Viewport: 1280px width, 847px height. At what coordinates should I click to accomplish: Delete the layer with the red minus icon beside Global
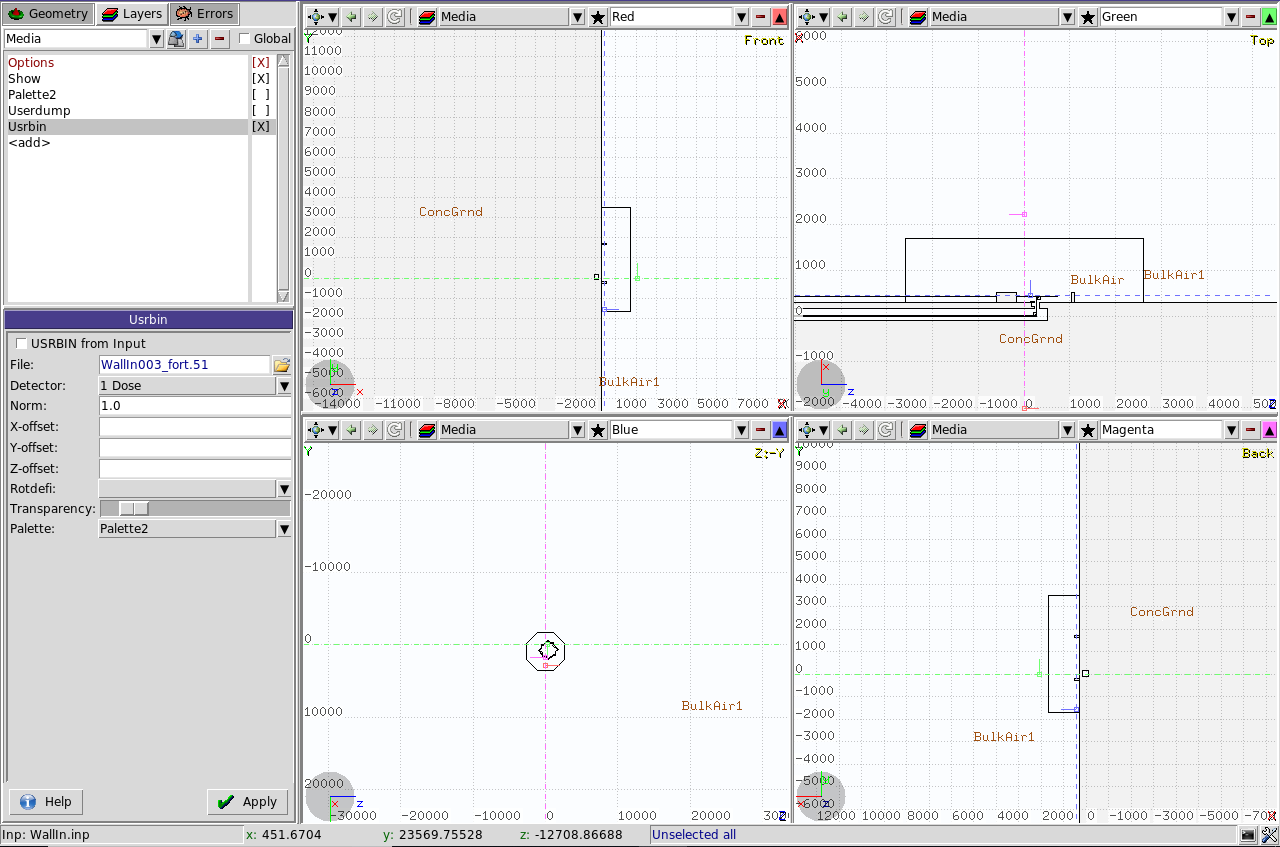[x=220, y=38]
